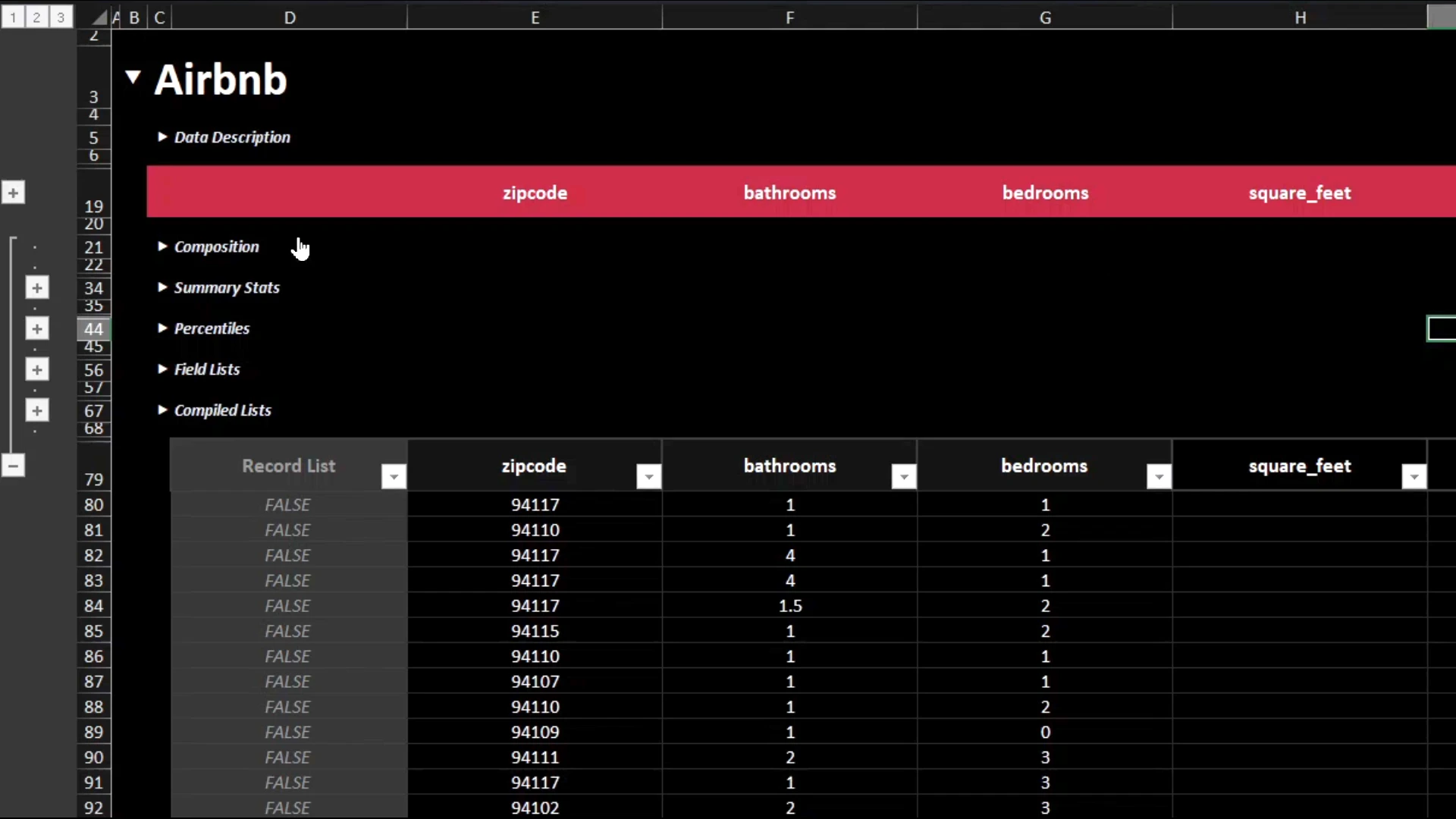Click the red banner square_feet heading
The height and width of the screenshot is (819, 1456).
tap(1300, 193)
